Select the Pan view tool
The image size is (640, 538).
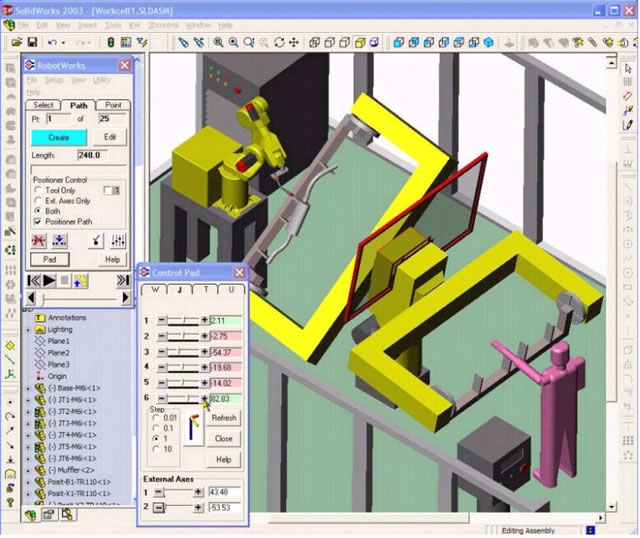point(294,42)
